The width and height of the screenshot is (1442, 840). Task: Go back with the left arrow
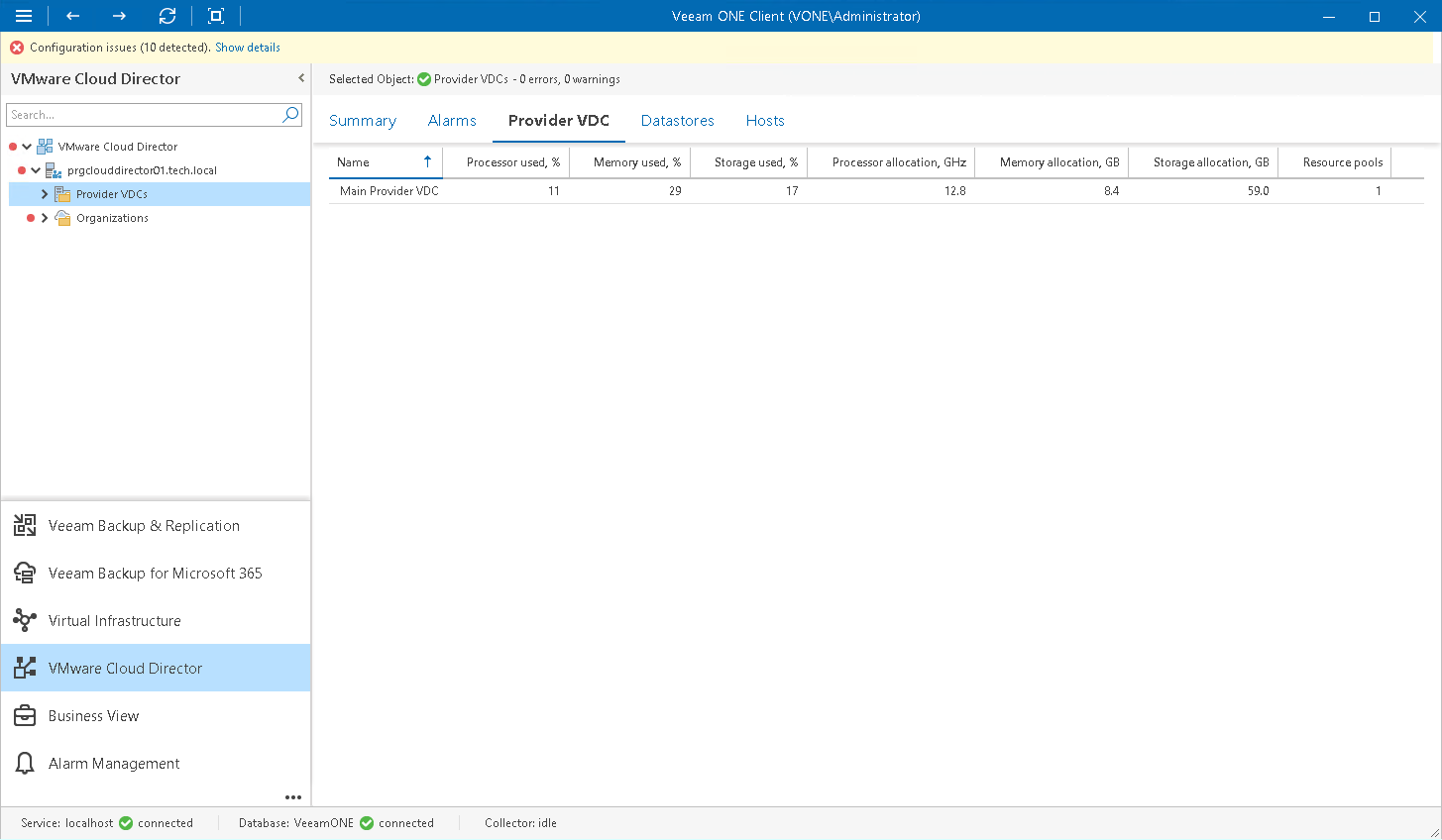[x=72, y=16]
